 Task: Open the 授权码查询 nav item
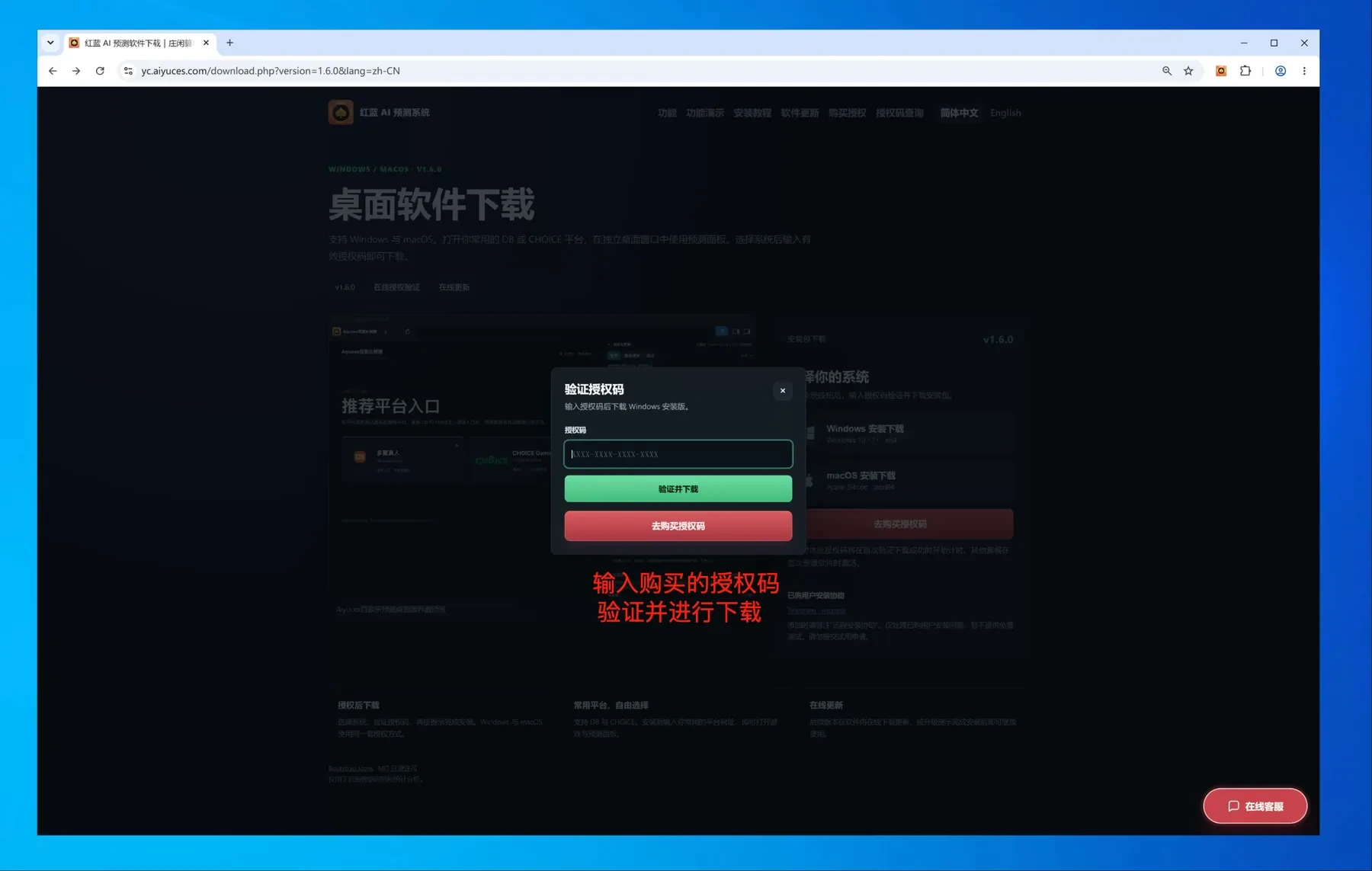(899, 113)
